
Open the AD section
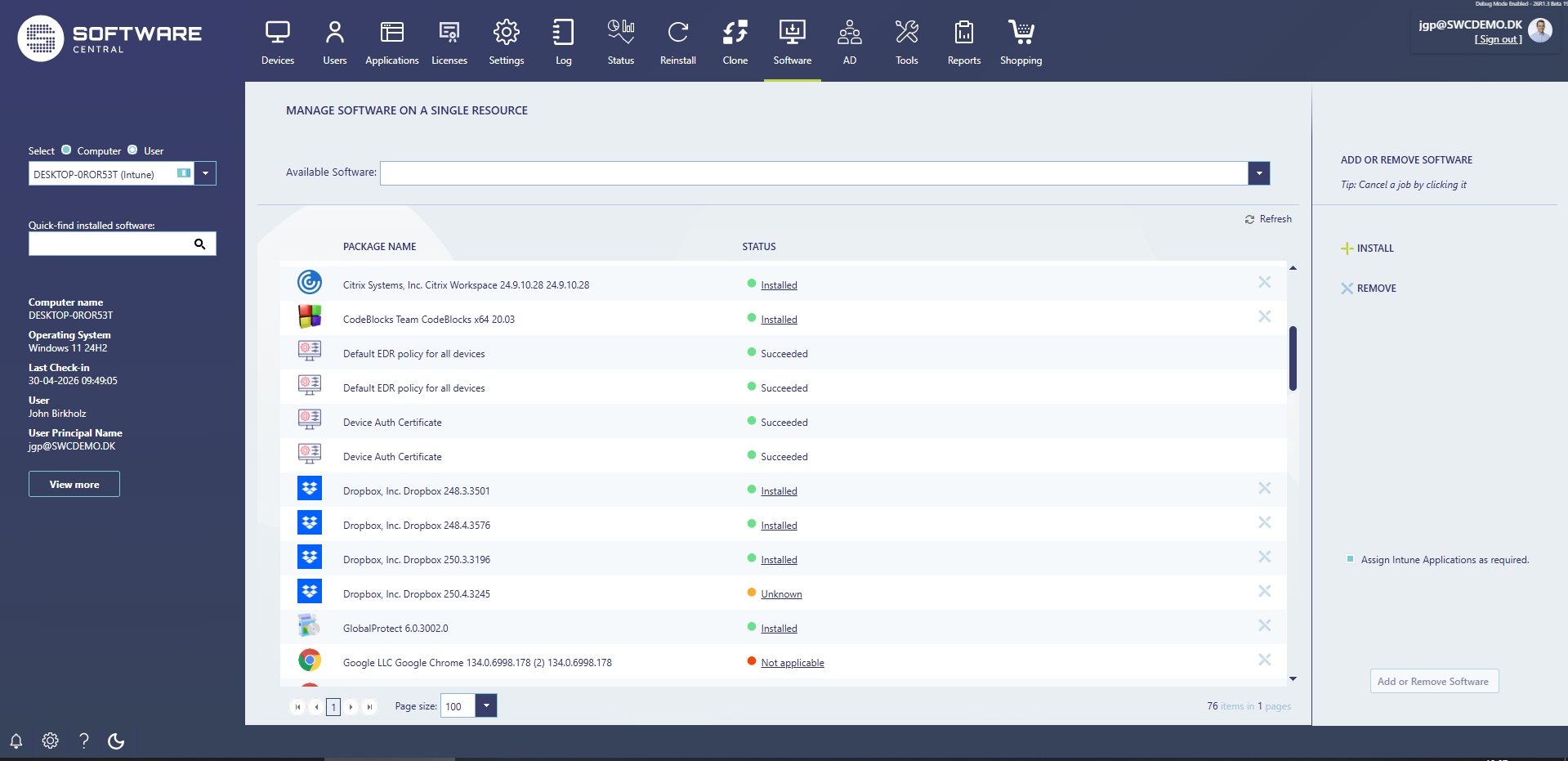click(x=850, y=43)
